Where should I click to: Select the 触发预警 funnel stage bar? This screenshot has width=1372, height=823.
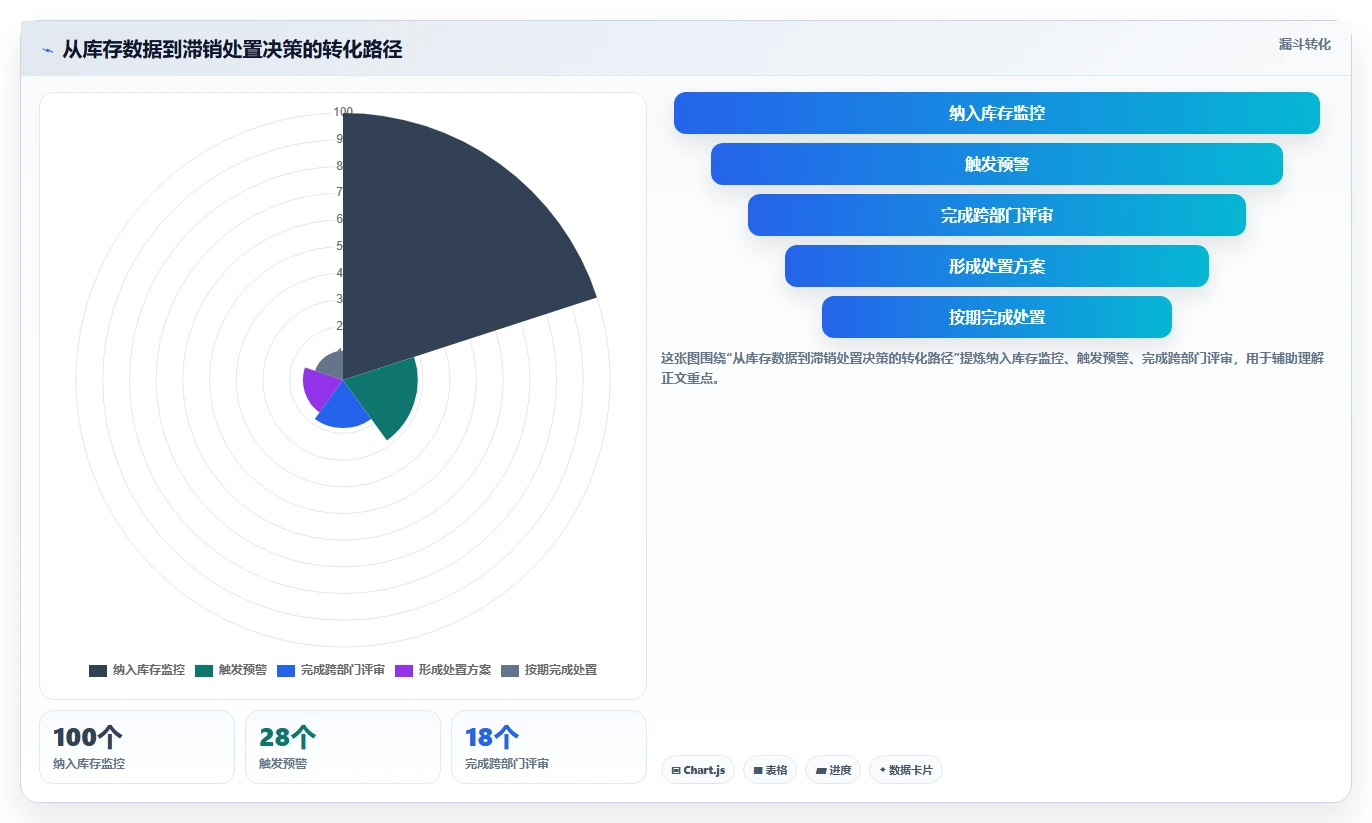coord(997,164)
